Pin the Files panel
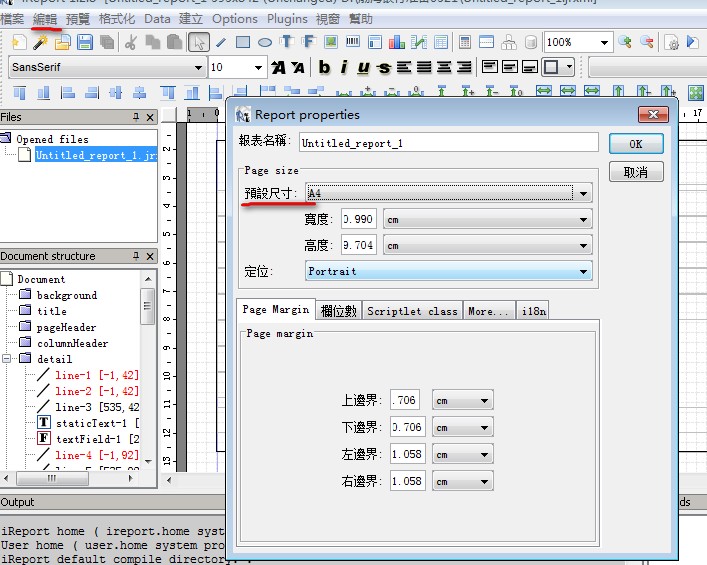This screenshot has height=565, width=707. point(136,117)
